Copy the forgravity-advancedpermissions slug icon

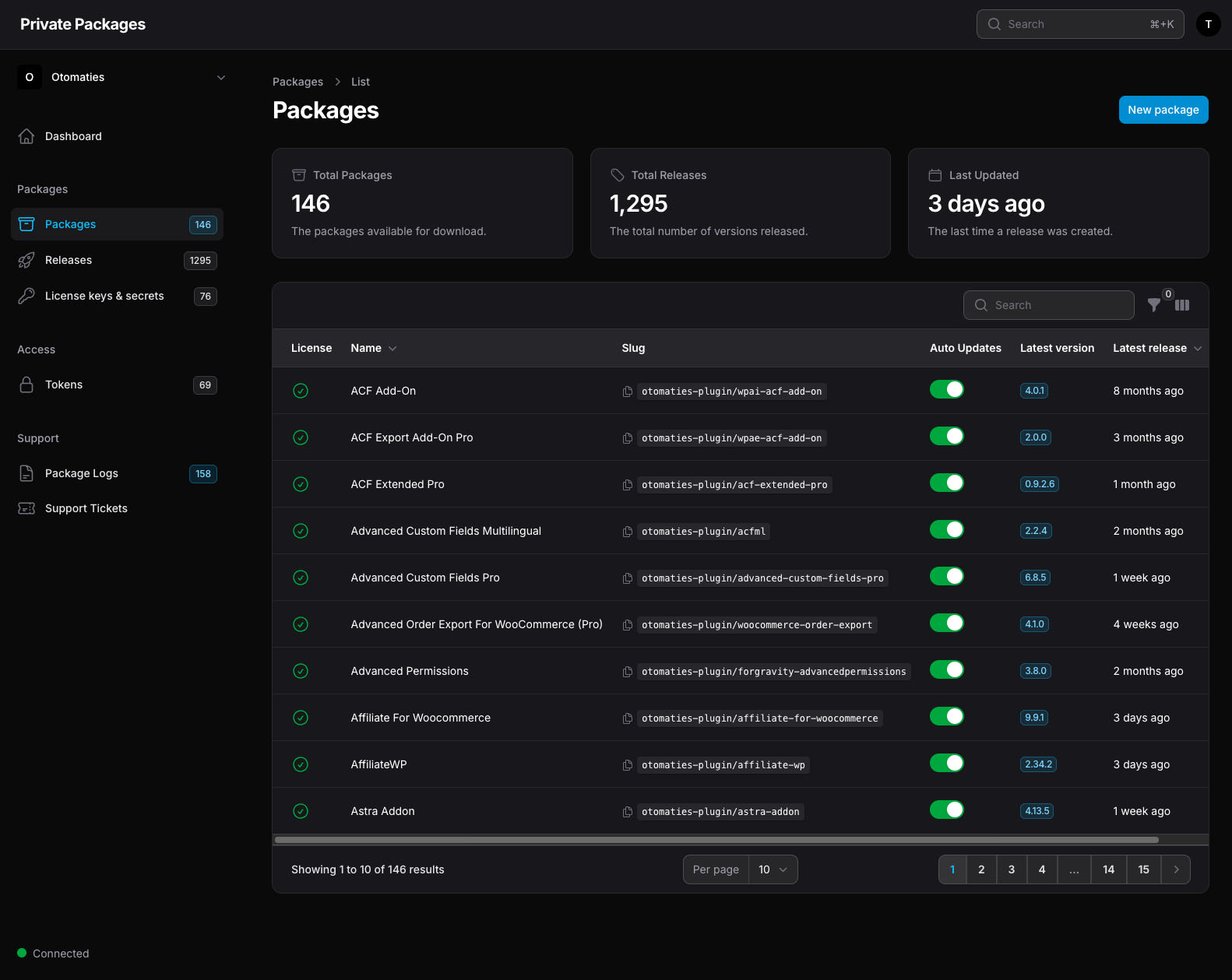628,672
